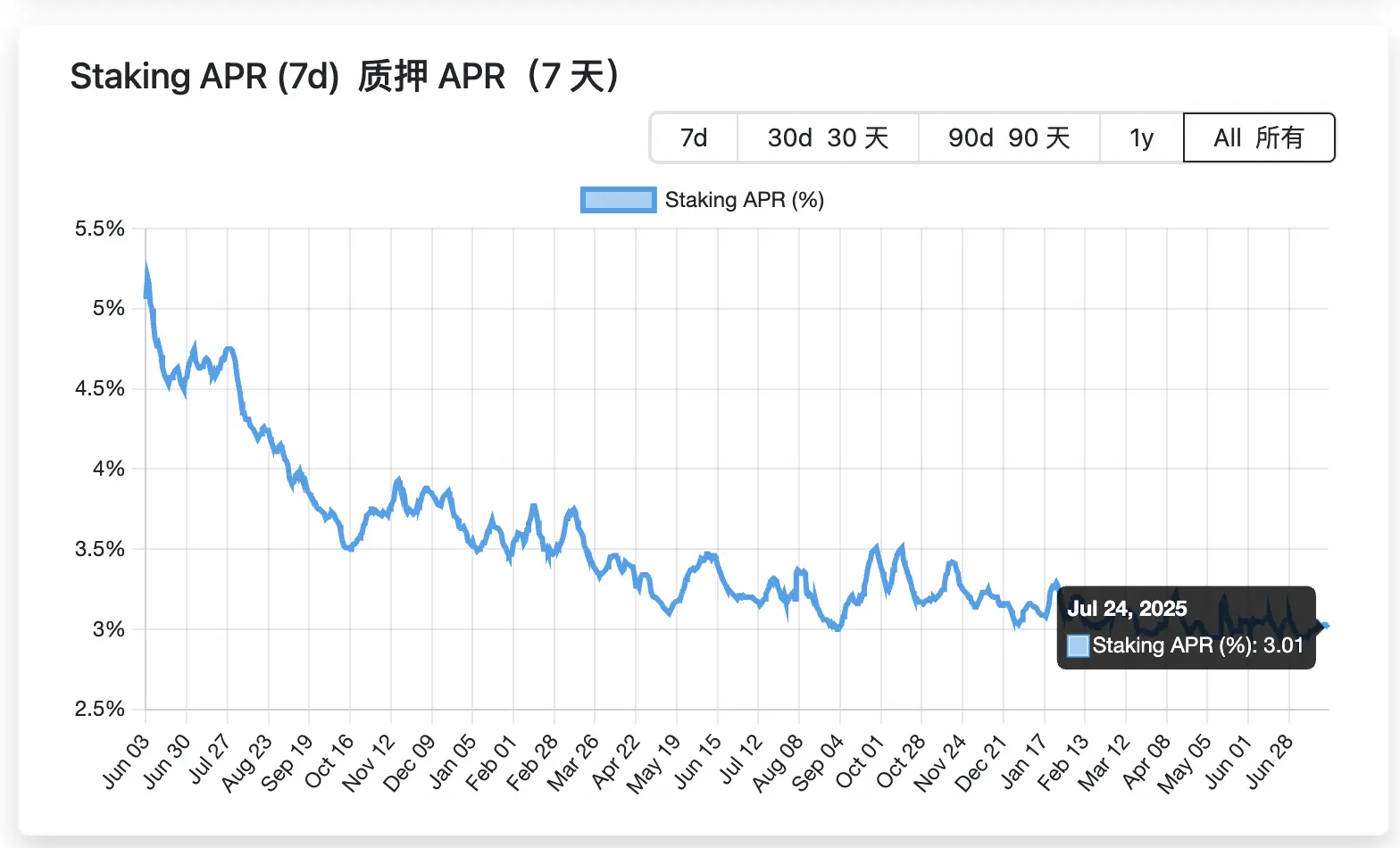Click the Jun 28 x-axis label
The image size is (1400, 848).
[x=1269, y=762]
